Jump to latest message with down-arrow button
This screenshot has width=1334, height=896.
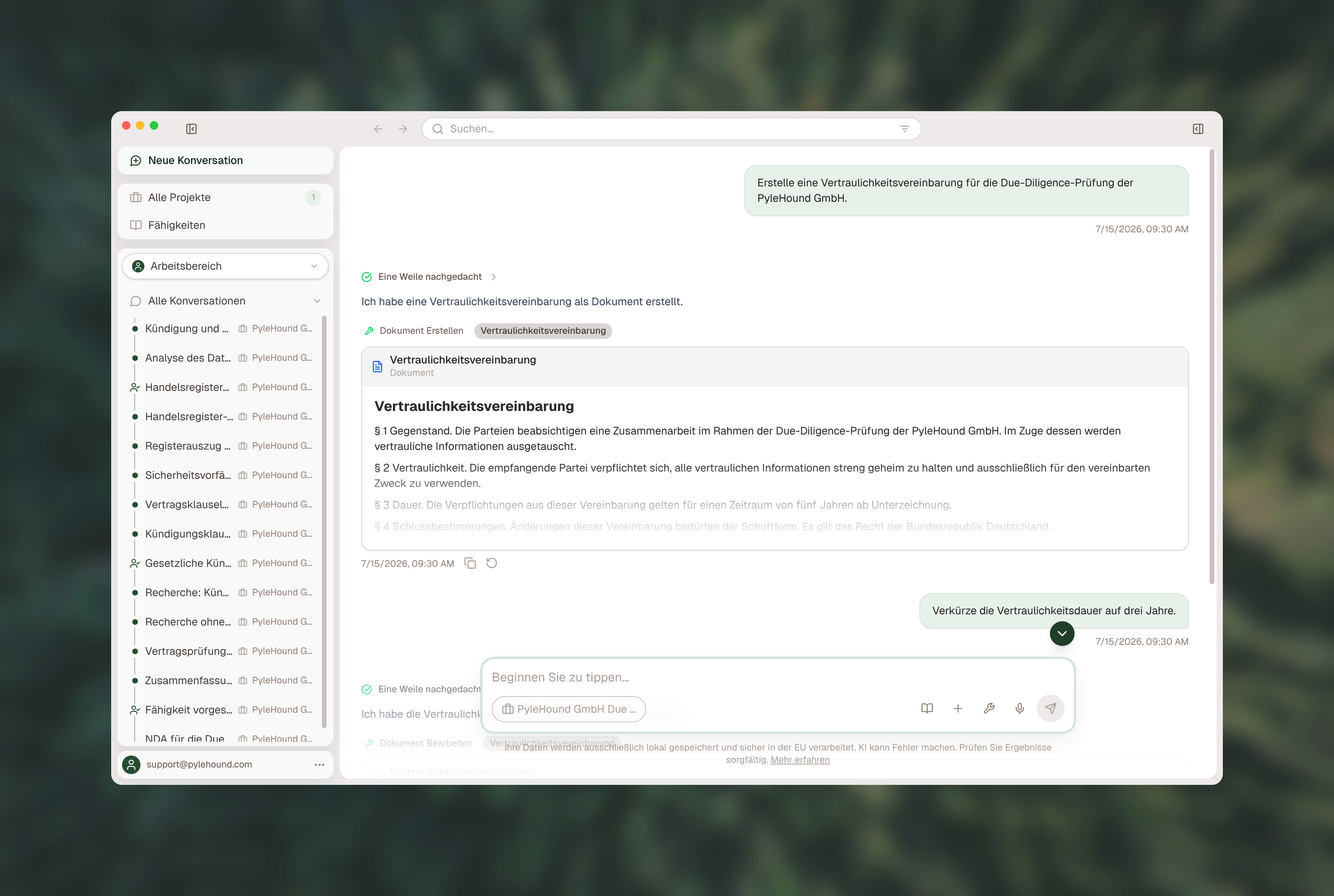(1062, 634)
